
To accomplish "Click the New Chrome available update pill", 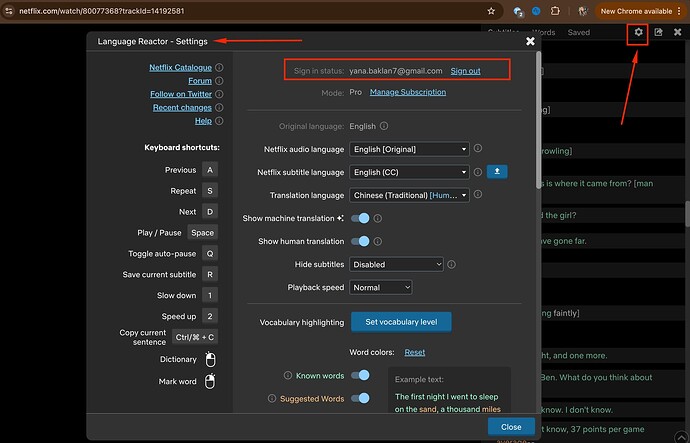I will (x=635, y=10).
